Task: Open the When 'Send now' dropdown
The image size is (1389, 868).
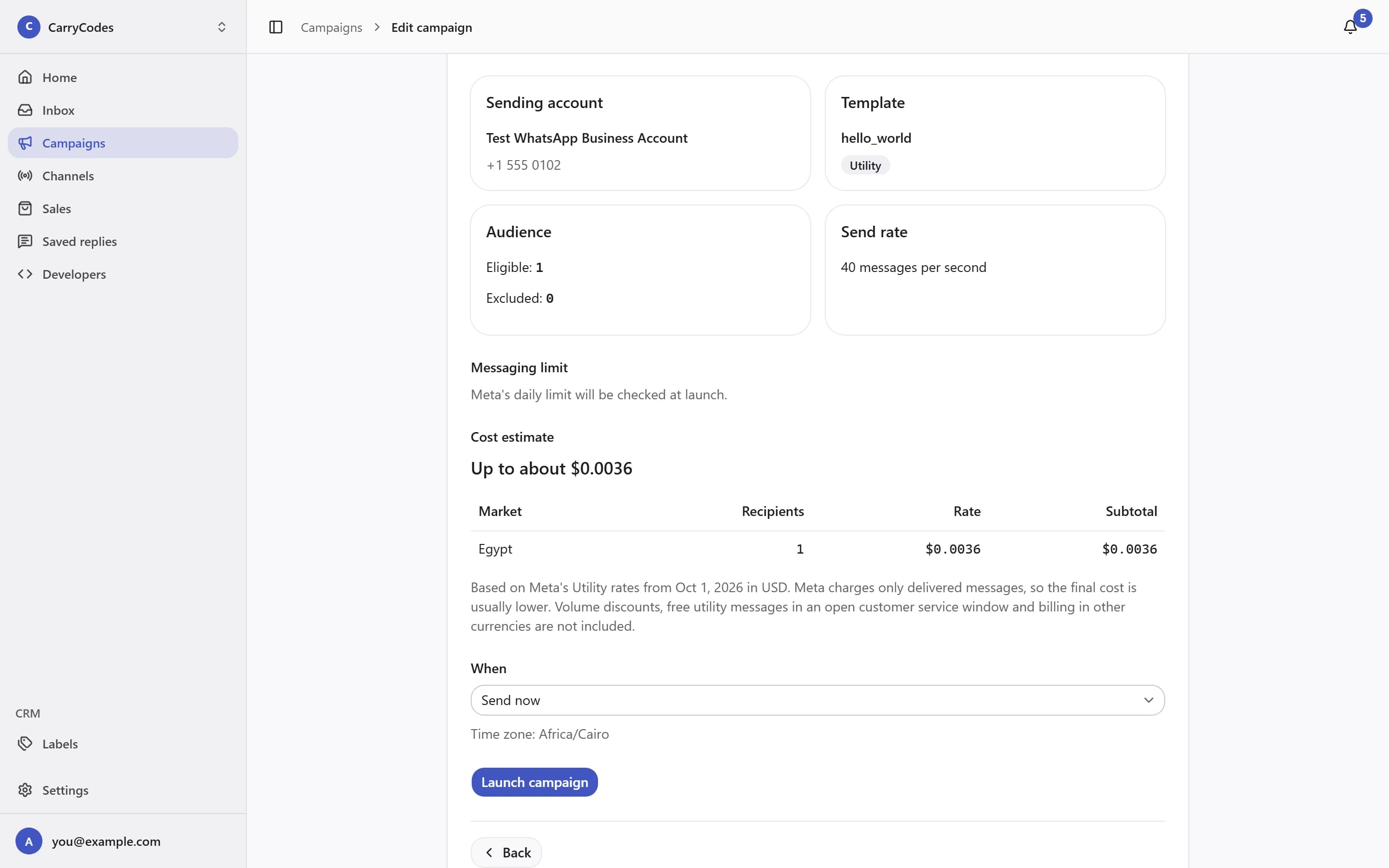Action: [x=817, y=700]
